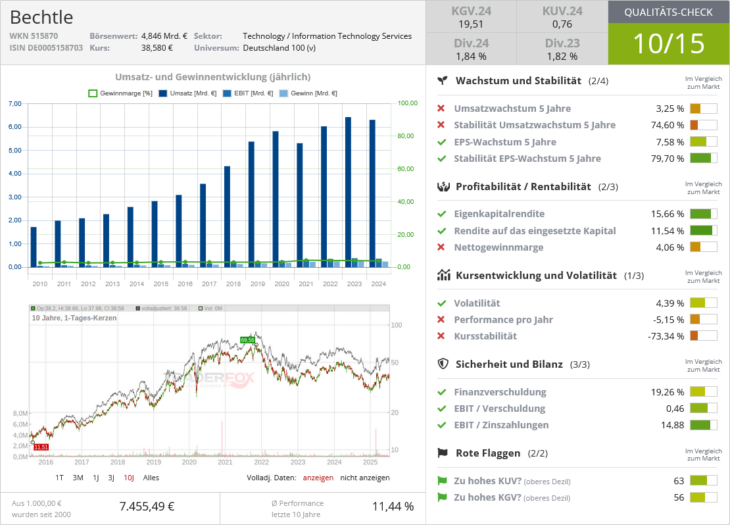Click the Bechtle company title
730x525 pixels.
pos(41,17)
